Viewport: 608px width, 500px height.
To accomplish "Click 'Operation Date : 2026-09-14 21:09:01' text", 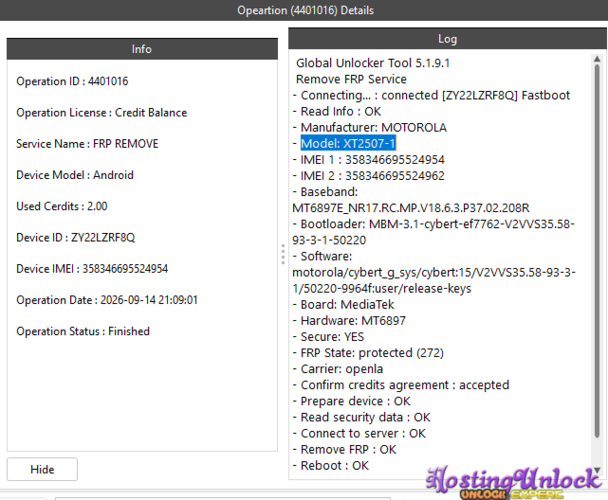I will click(x=107, y=300).
